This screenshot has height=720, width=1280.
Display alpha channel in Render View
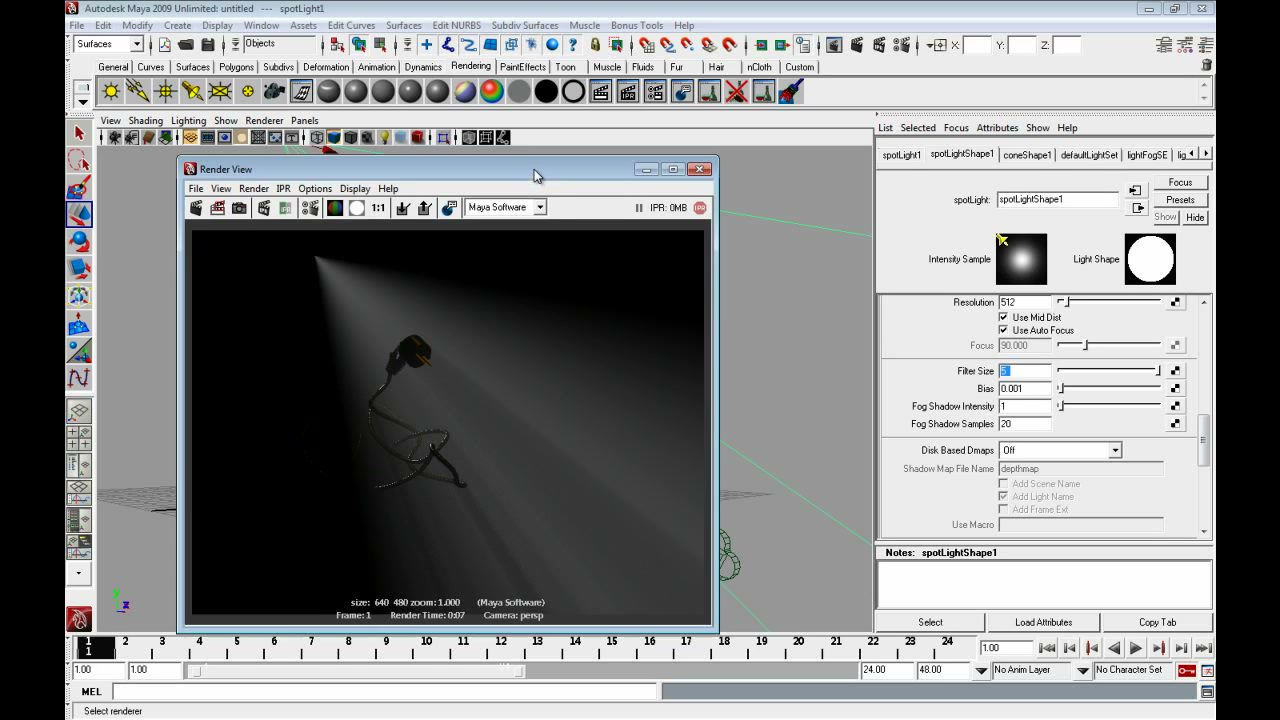tap(356, 208)
